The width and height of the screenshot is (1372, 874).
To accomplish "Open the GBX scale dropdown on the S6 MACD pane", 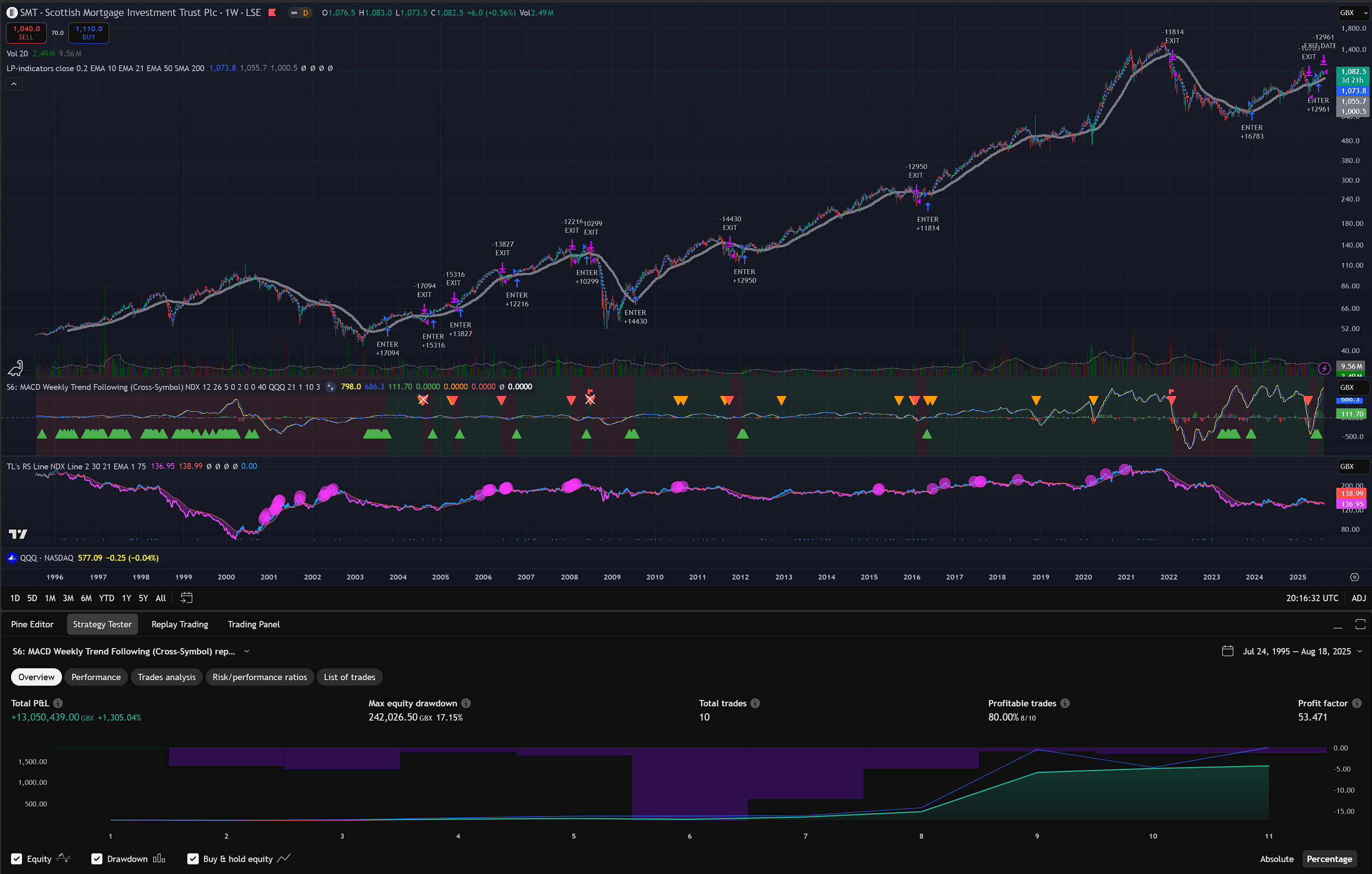I will [x=1353, y=388].
